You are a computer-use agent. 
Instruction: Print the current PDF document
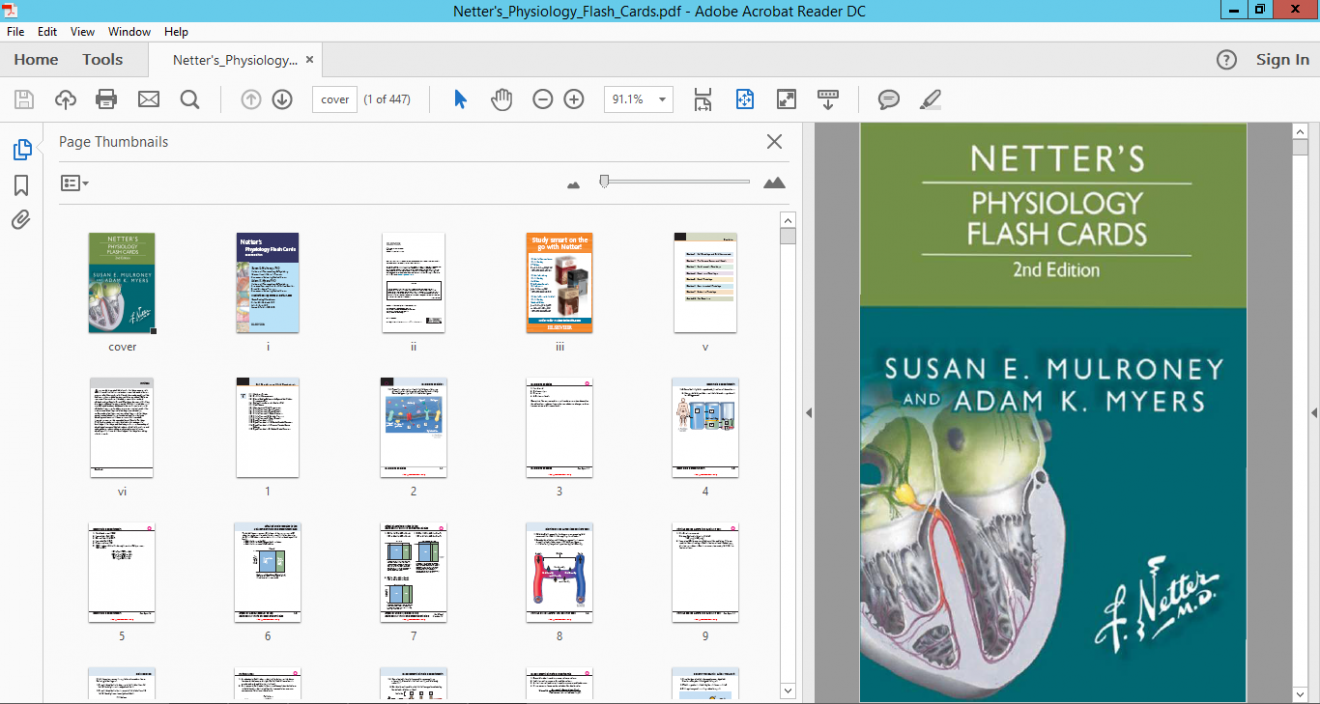coord(106,99)
